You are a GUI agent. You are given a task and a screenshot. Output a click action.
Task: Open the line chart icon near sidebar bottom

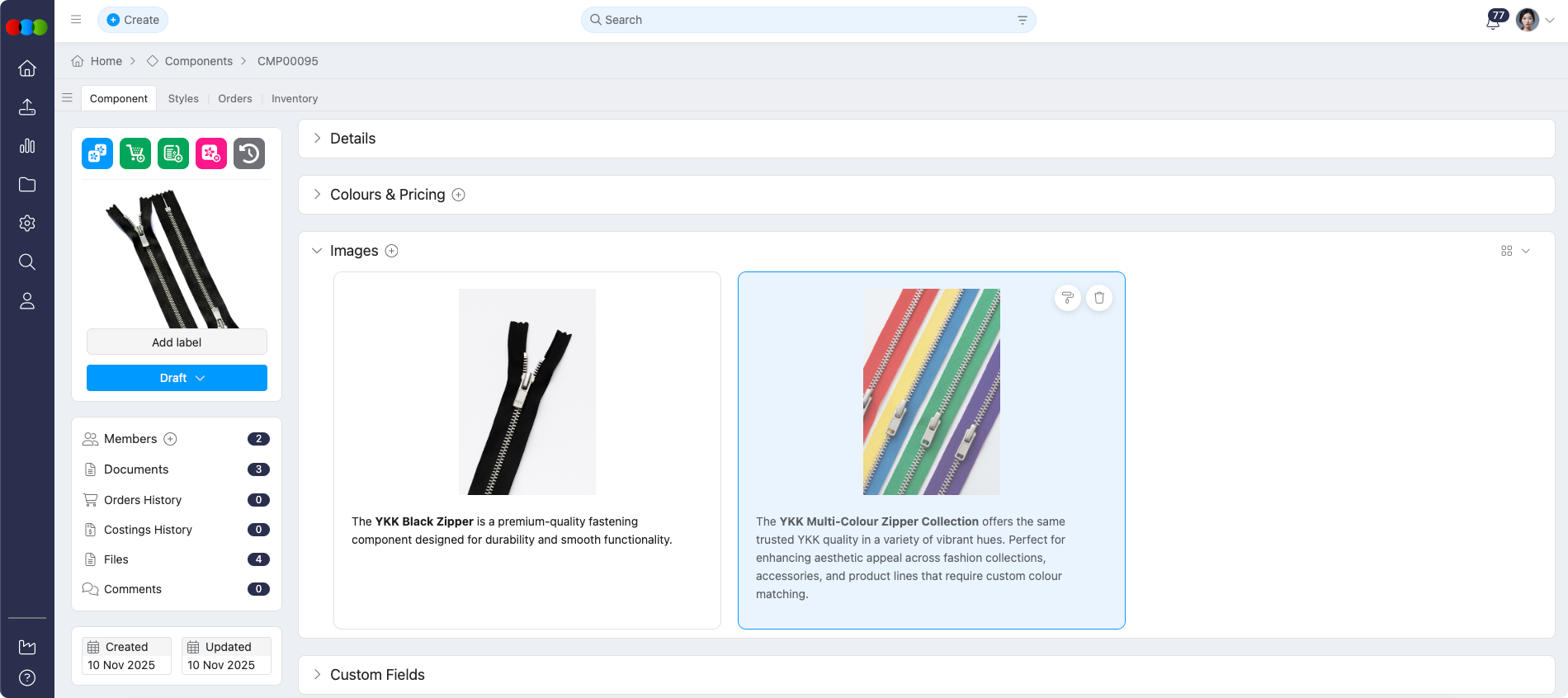tap(27, 647)
